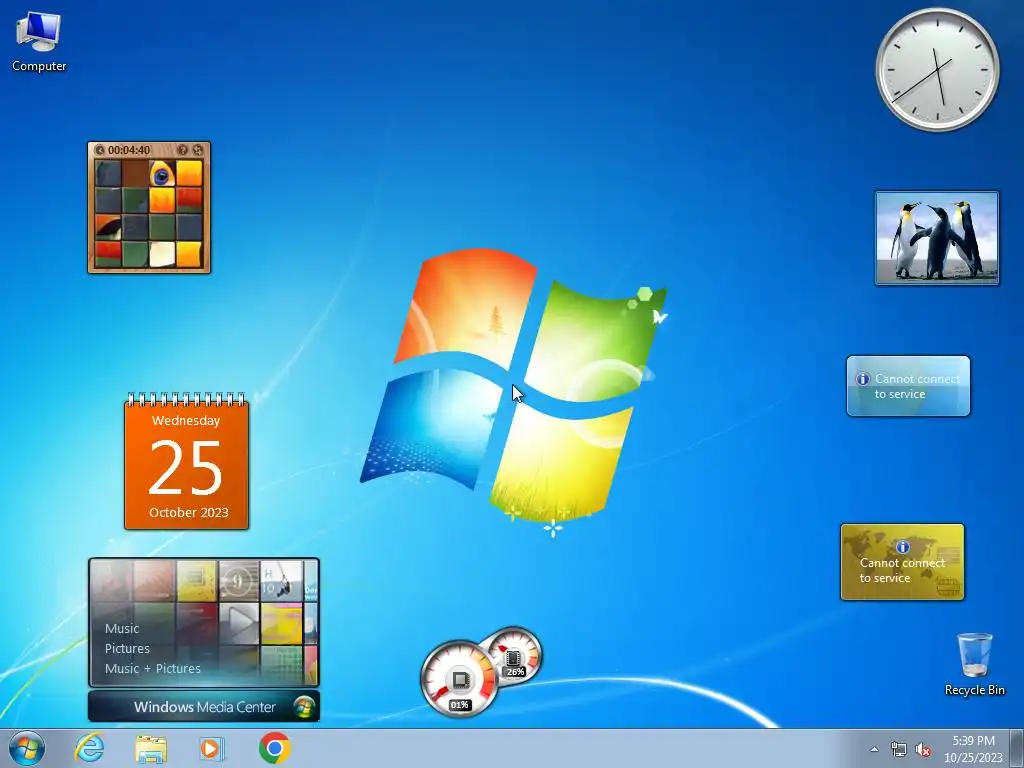Image resolution: width=1024 pixels, height=768 pixels.
Task: Click the toucan beak puzzle tile
Action: pyautogui.click(x=108, y=227)
